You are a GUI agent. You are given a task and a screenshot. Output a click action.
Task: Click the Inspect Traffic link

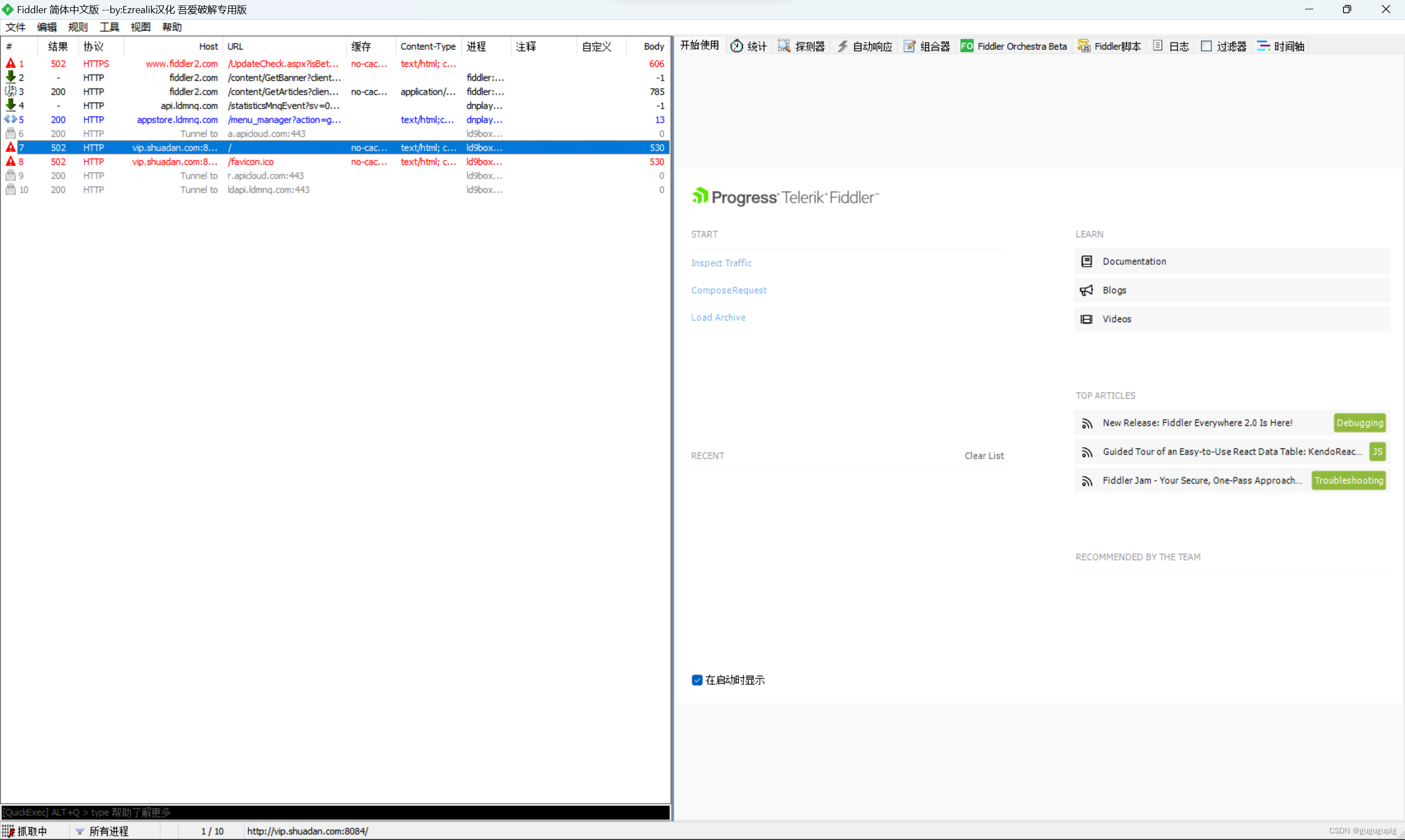(x=721, y=262)
